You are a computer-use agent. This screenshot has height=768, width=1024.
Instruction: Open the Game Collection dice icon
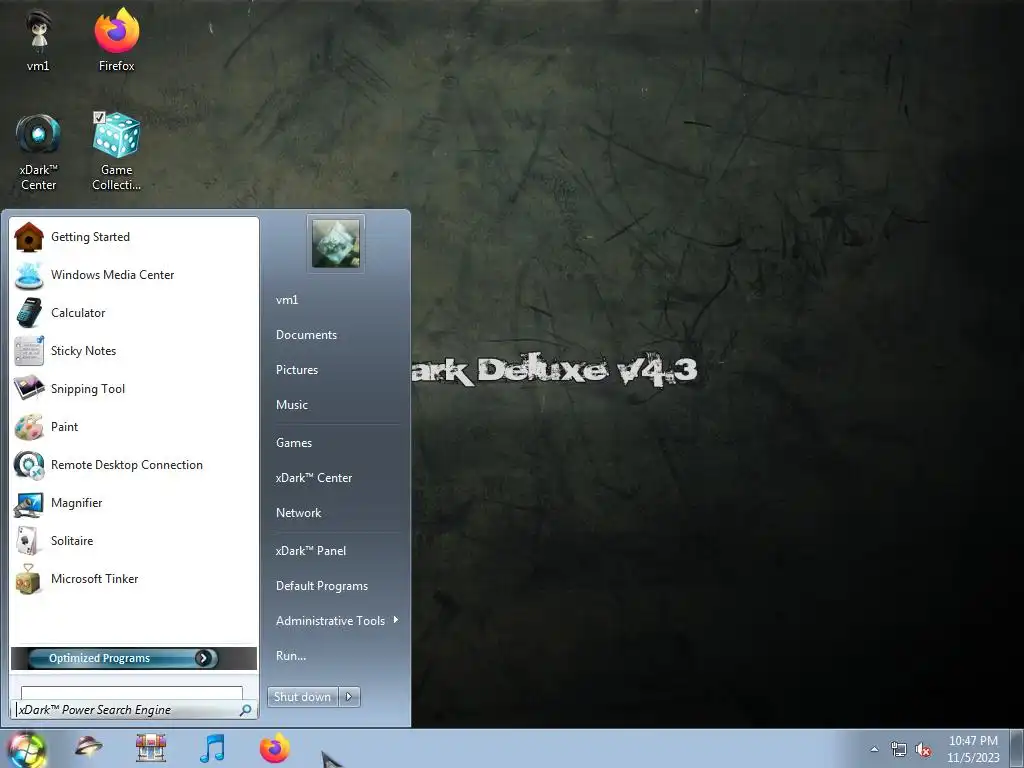tap(117, 152)
